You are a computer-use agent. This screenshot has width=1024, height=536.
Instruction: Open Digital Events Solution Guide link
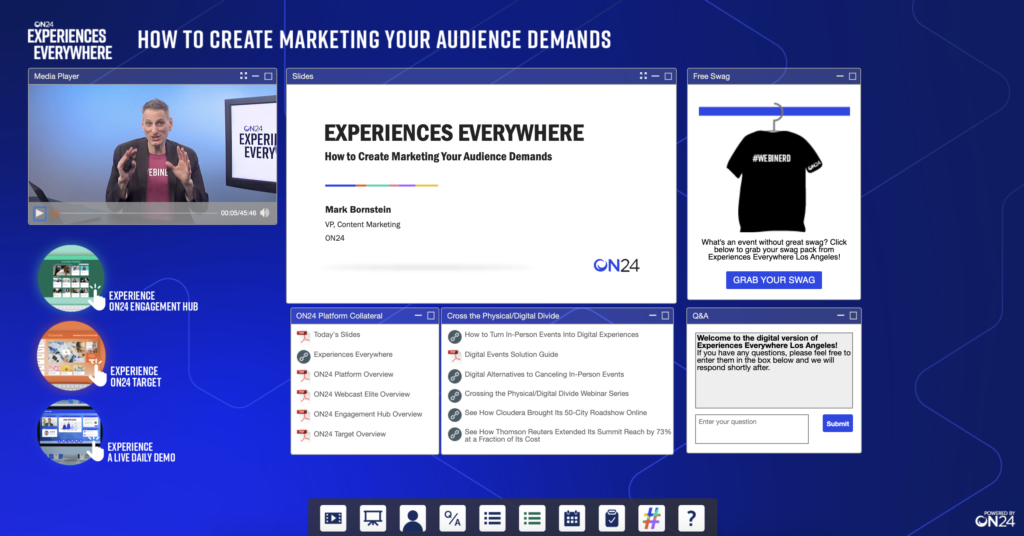click(x=511, y=355)
